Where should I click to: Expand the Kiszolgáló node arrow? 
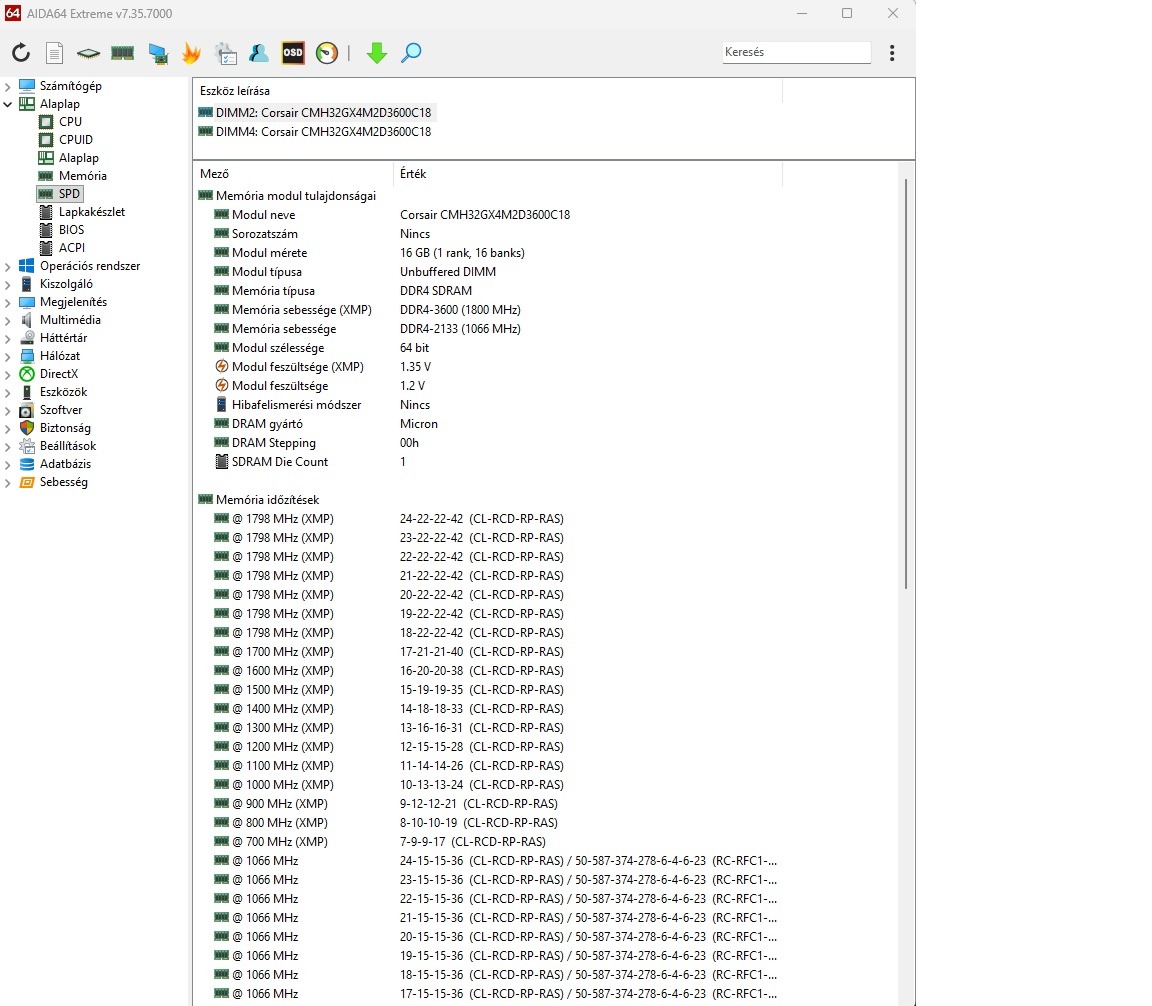[x=8, y=284]
